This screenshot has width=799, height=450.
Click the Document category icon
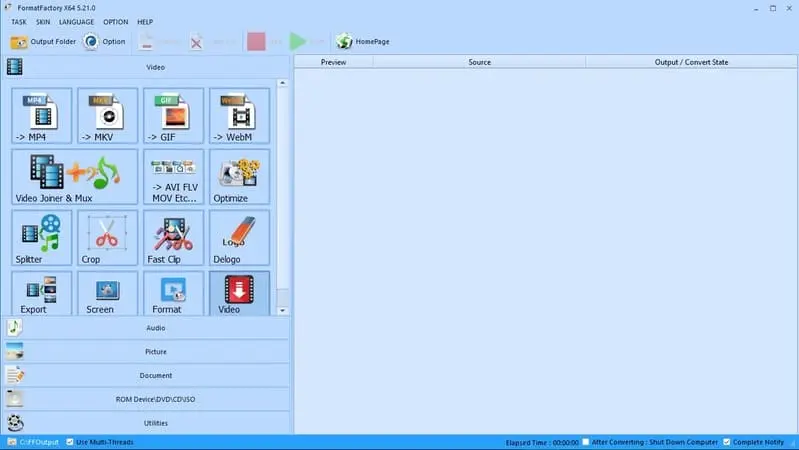pyautogui.click(x=15, y=375)
